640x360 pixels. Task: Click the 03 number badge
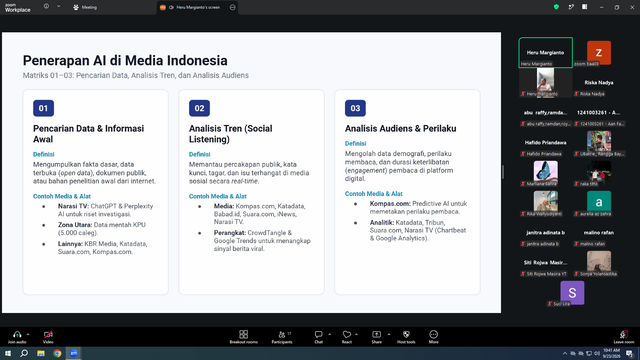point(355,108)
